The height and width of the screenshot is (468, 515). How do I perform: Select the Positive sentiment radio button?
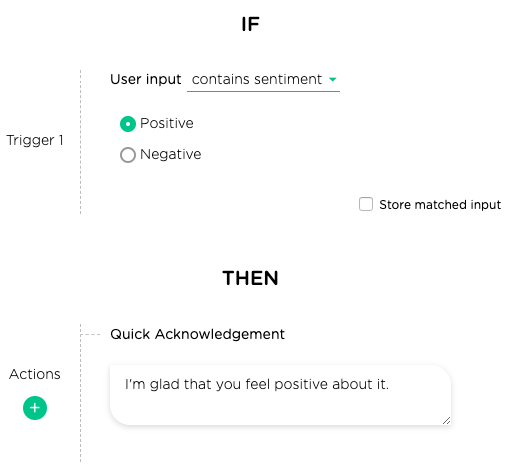128,124
